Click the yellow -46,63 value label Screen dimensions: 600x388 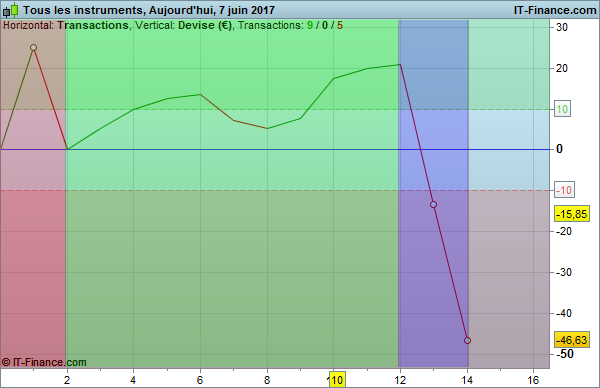pos(572,340)
